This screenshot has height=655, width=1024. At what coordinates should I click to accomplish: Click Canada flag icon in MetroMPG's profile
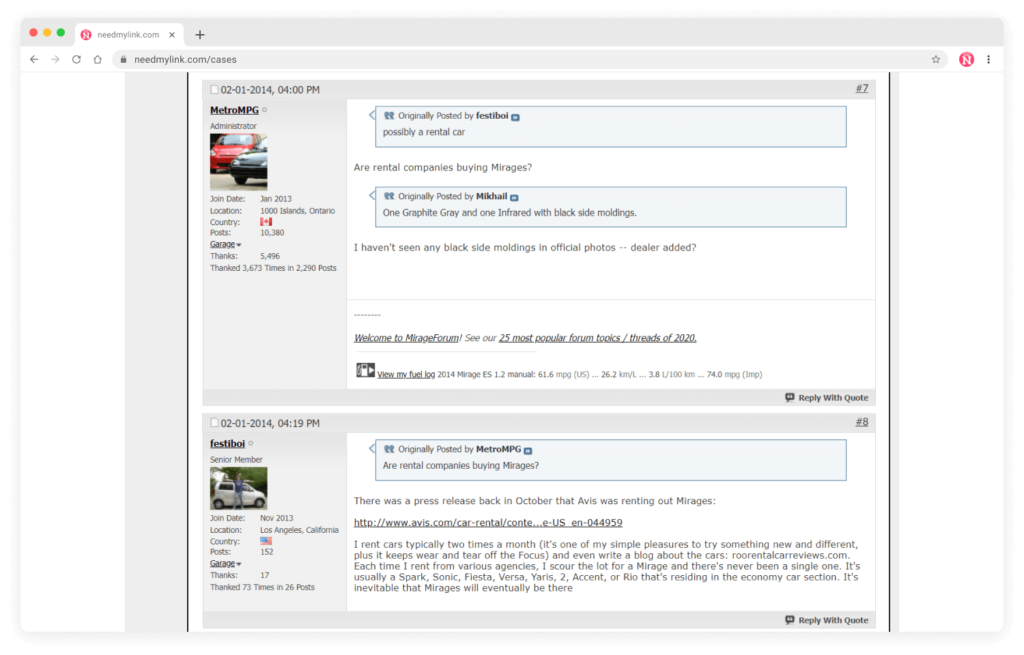point(264,222)
